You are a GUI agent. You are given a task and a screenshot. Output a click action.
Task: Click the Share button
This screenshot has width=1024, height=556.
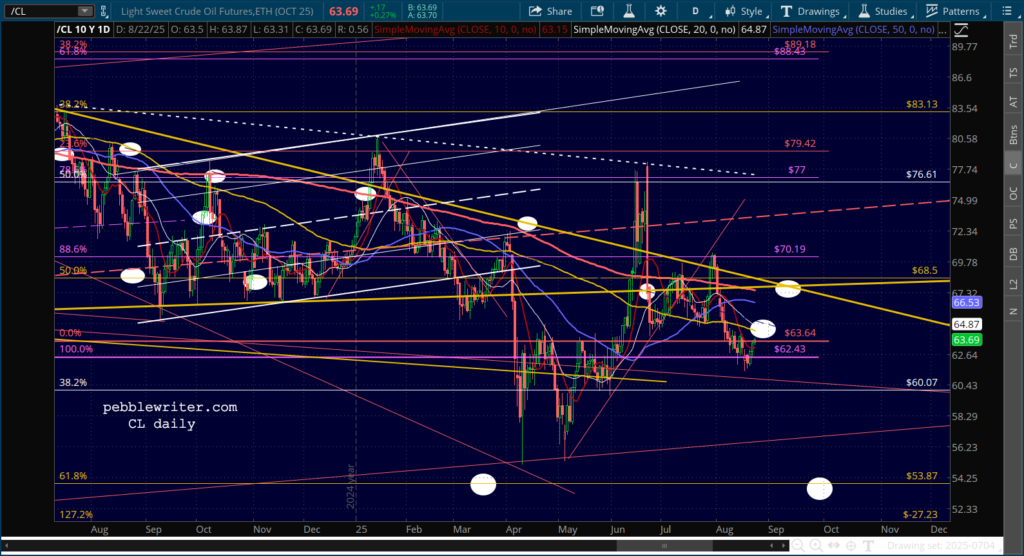coord(551,11)
